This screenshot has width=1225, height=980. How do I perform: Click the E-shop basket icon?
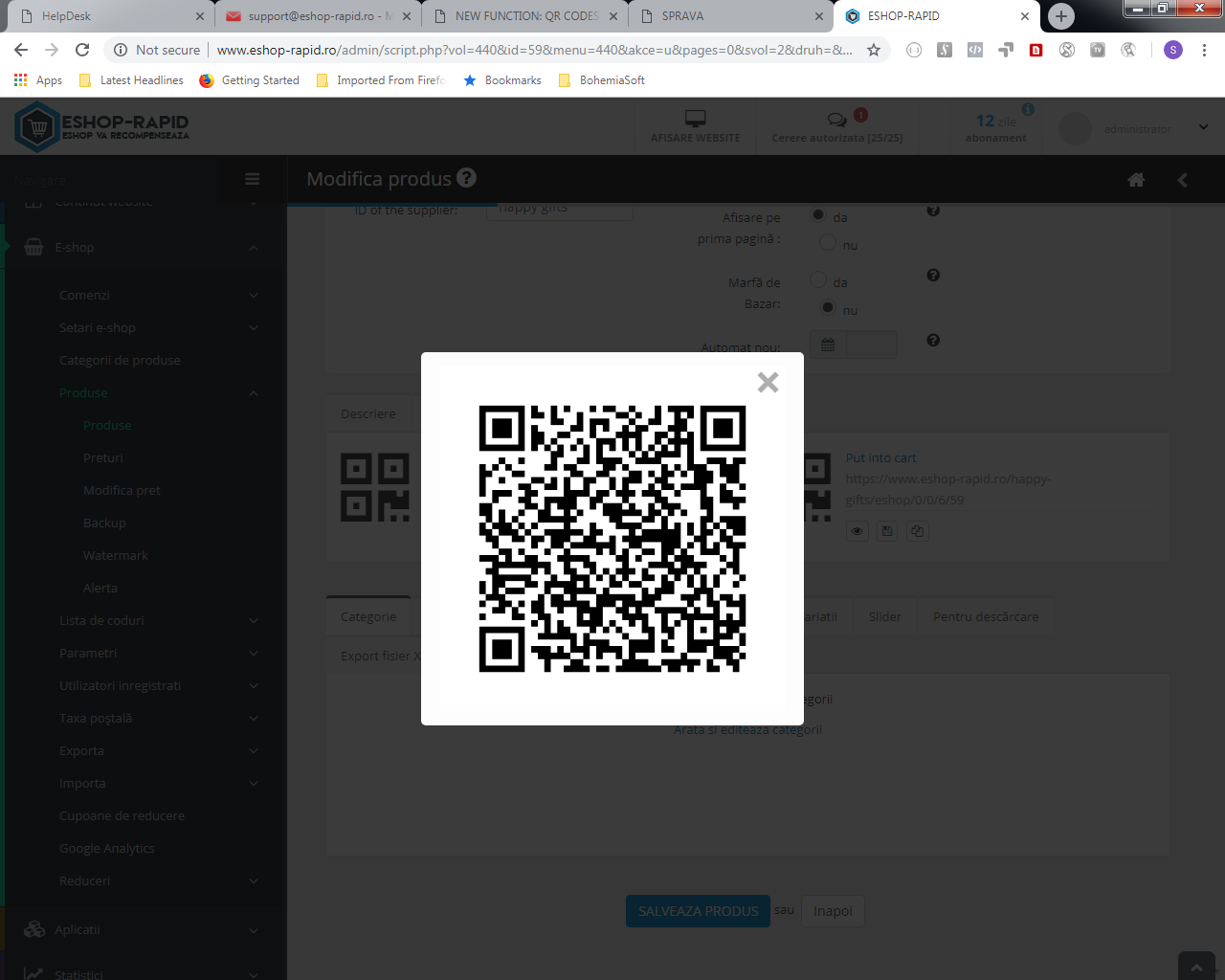click(x=34, y=247)
